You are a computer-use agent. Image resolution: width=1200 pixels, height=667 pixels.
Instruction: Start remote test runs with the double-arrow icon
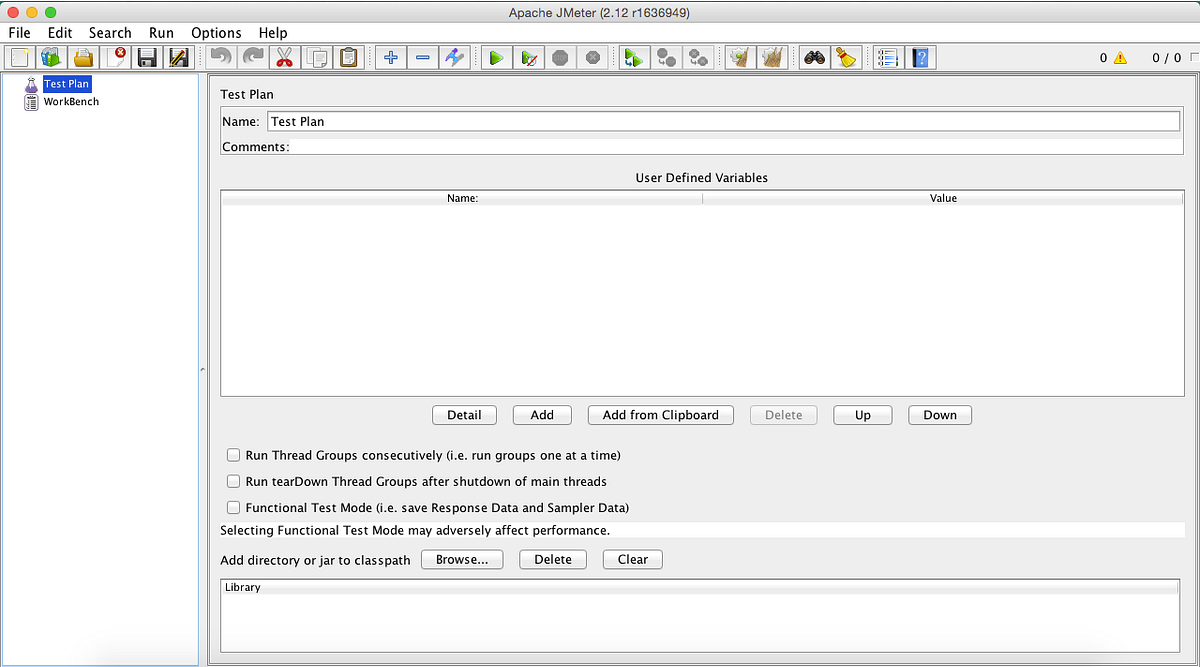(x=633, y=57)
